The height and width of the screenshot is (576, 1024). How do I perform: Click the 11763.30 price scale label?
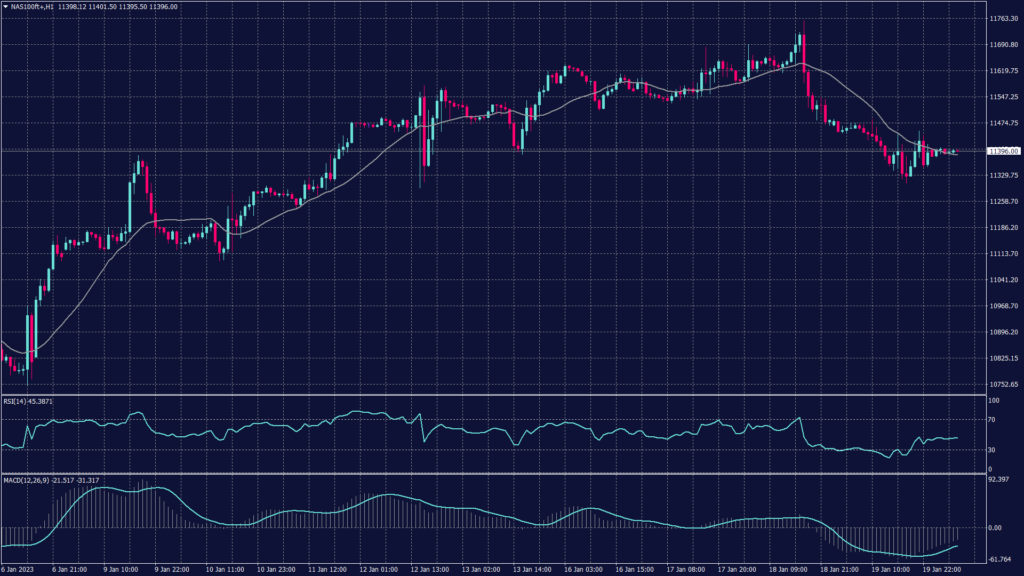(1003, 19)
